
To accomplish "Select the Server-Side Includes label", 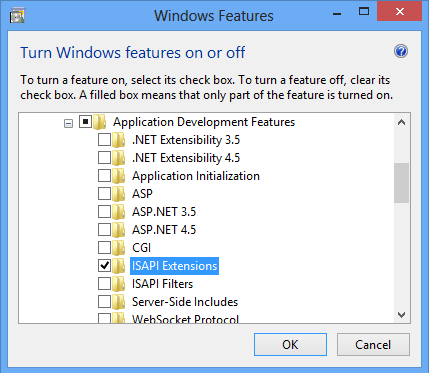I will [185, 302].
